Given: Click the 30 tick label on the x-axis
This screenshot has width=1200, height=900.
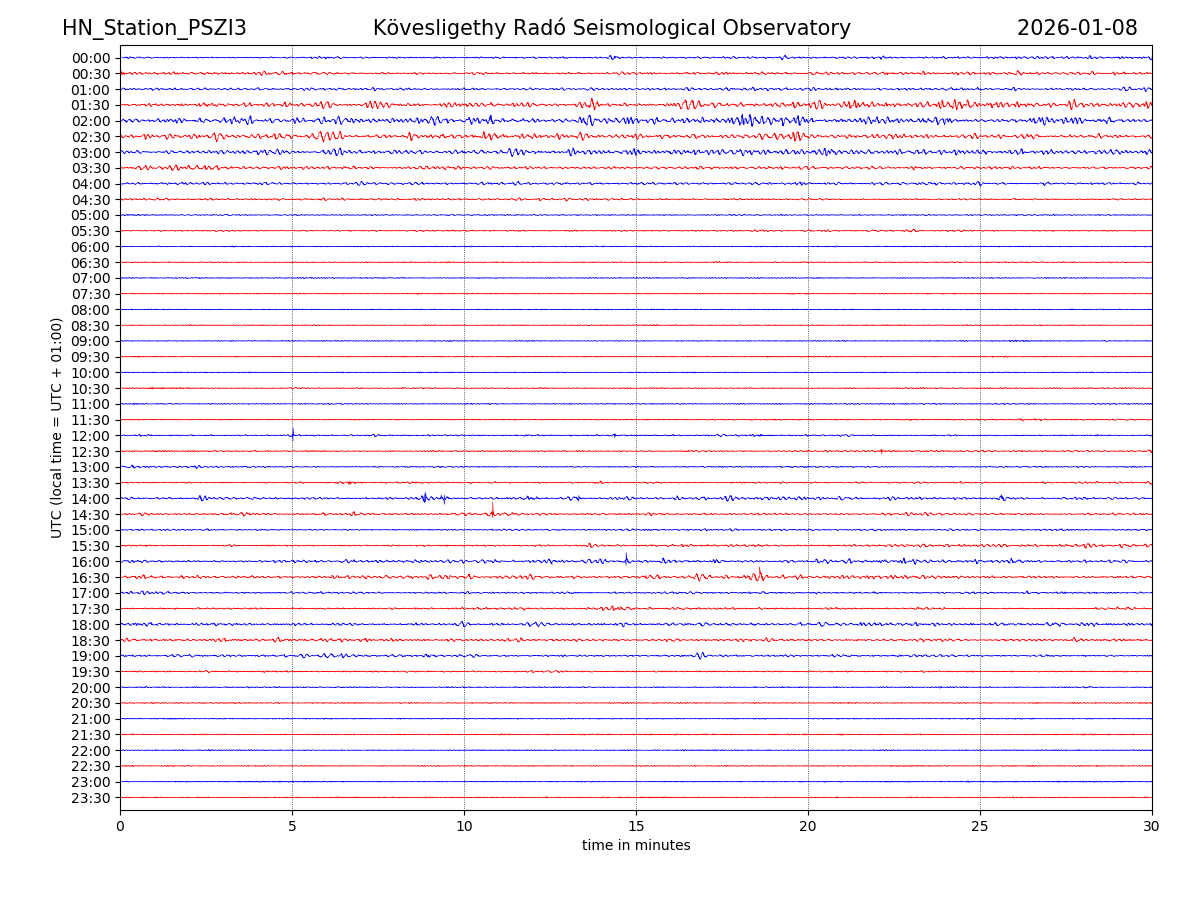Looking at the screenshot, I should pyautogui.click(x=1152, y=827).
